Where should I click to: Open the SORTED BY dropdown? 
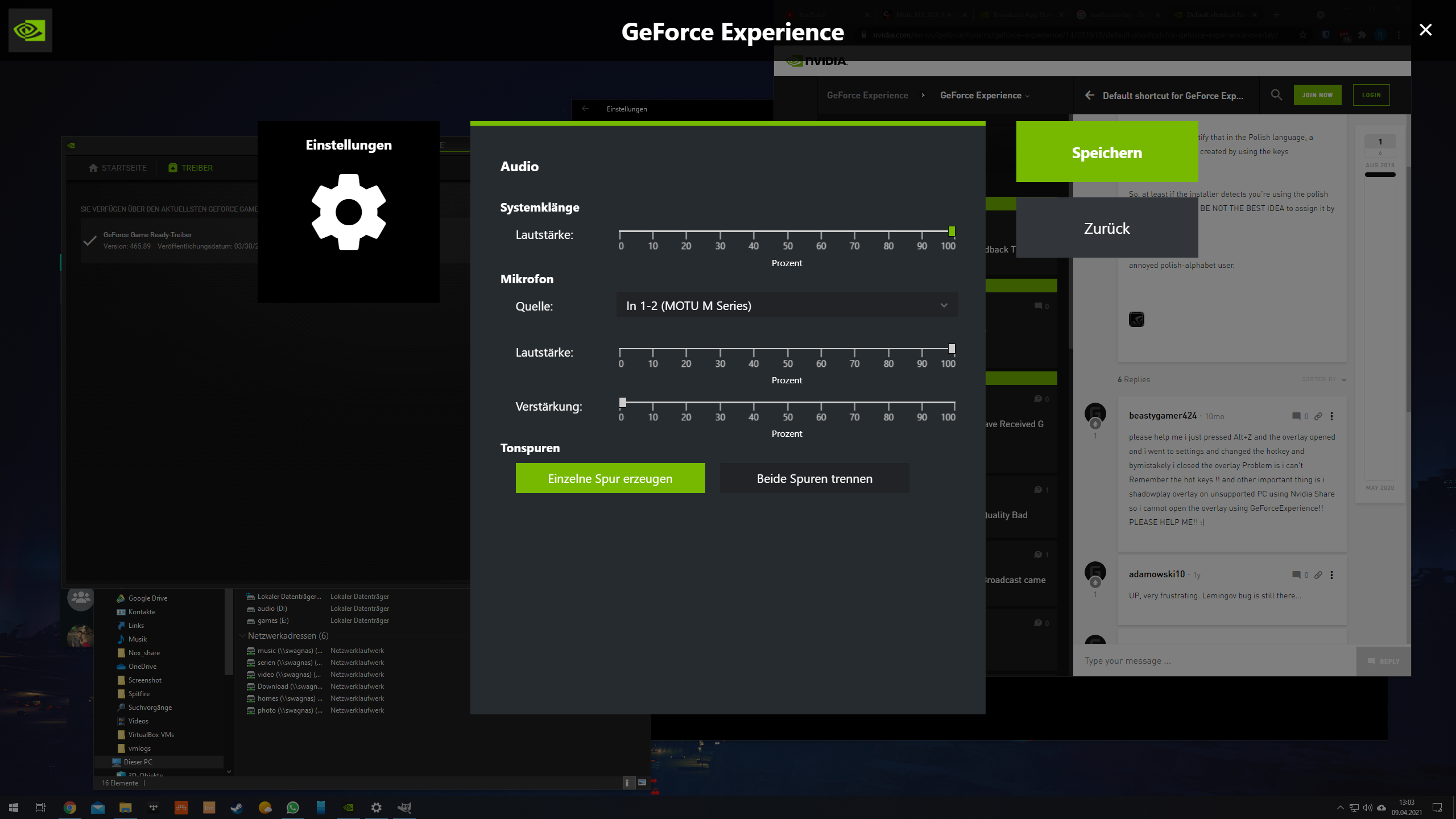(x=1324, y=379)
